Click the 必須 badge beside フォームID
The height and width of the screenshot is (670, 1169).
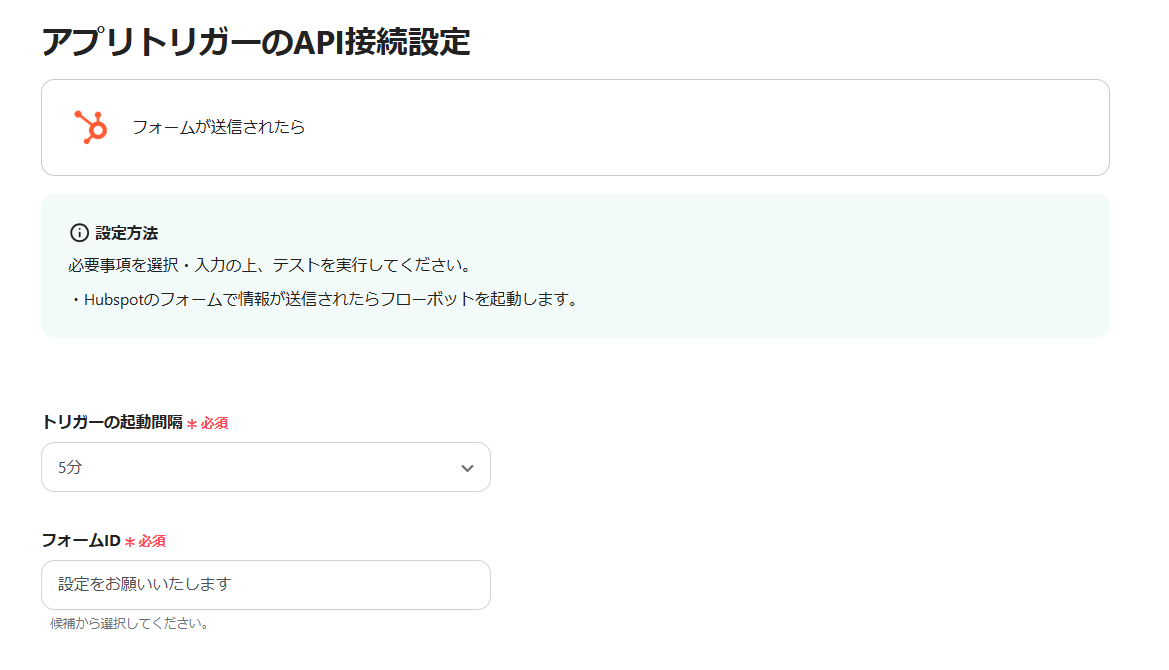tap(152, 541)
